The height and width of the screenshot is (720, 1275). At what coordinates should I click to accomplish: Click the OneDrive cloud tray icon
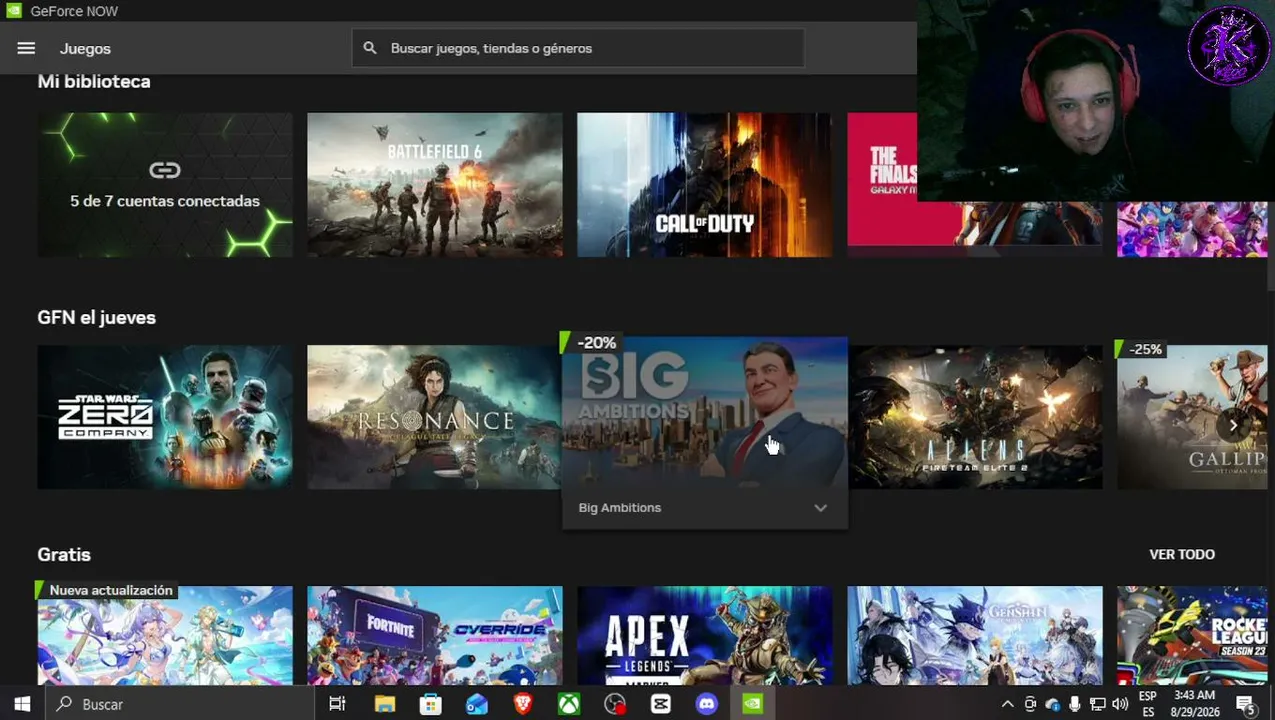pyautogui.click(x=1052, y=704)
